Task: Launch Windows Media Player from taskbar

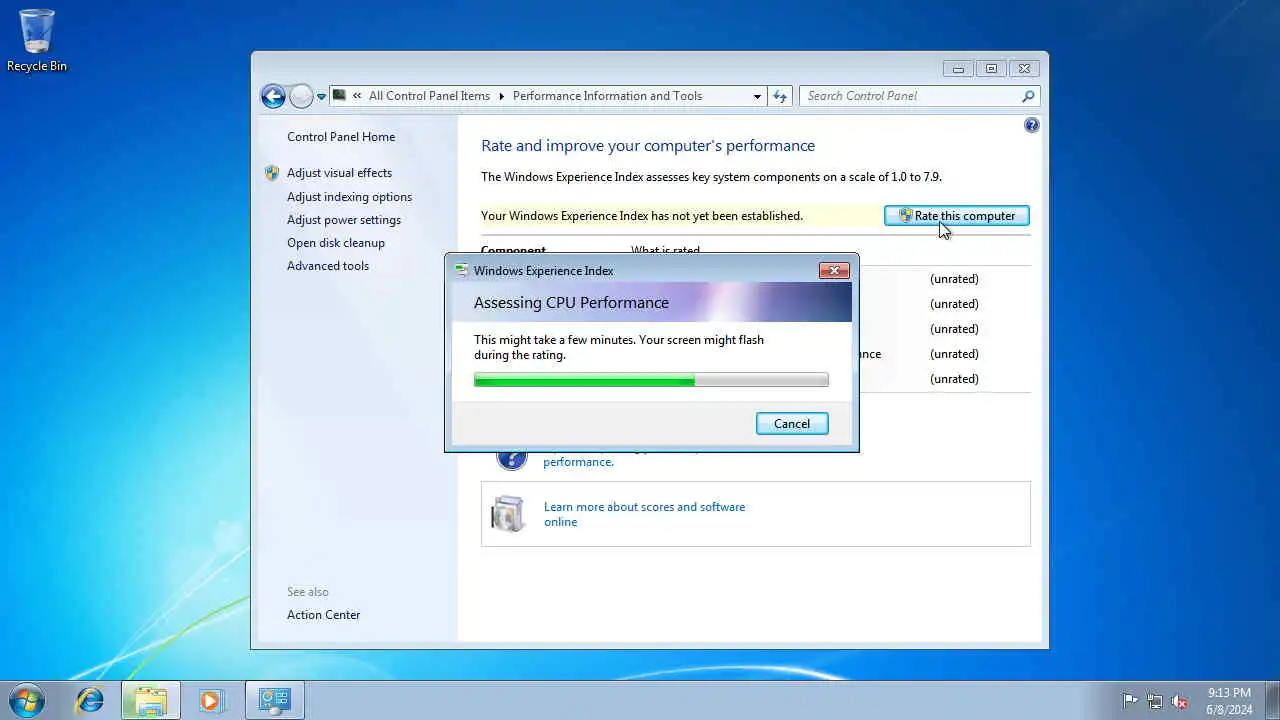Action: tap(211, 700)
